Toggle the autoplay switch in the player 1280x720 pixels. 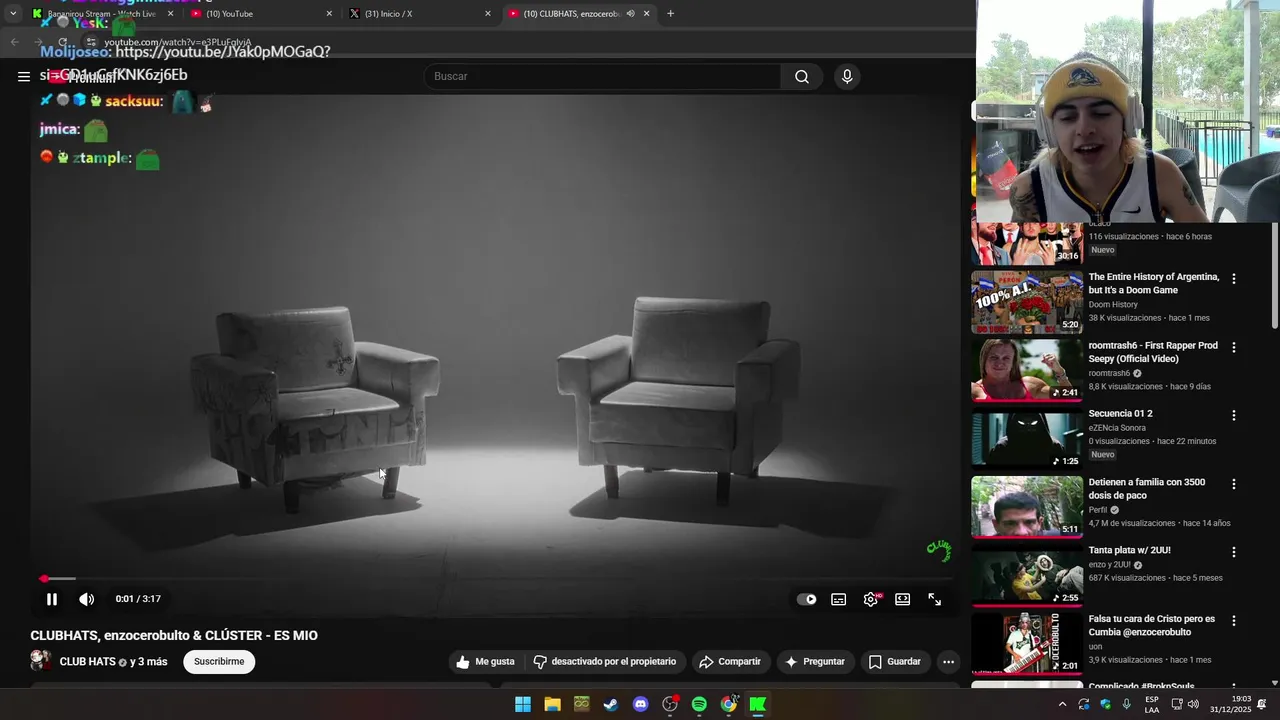[x=807, y=599]
